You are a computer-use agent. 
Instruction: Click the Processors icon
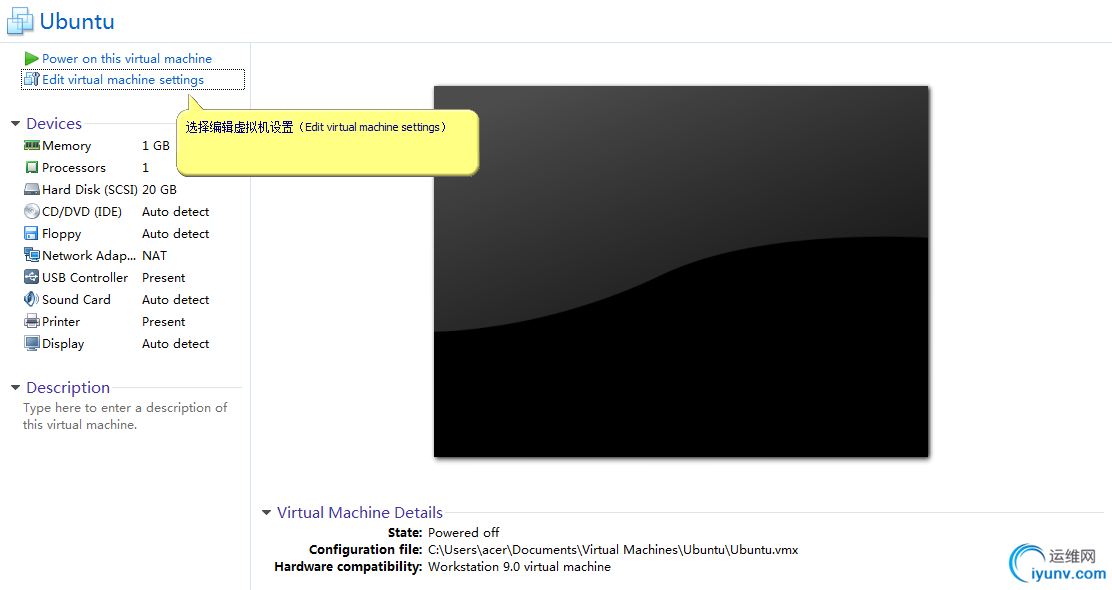point(32,167)
